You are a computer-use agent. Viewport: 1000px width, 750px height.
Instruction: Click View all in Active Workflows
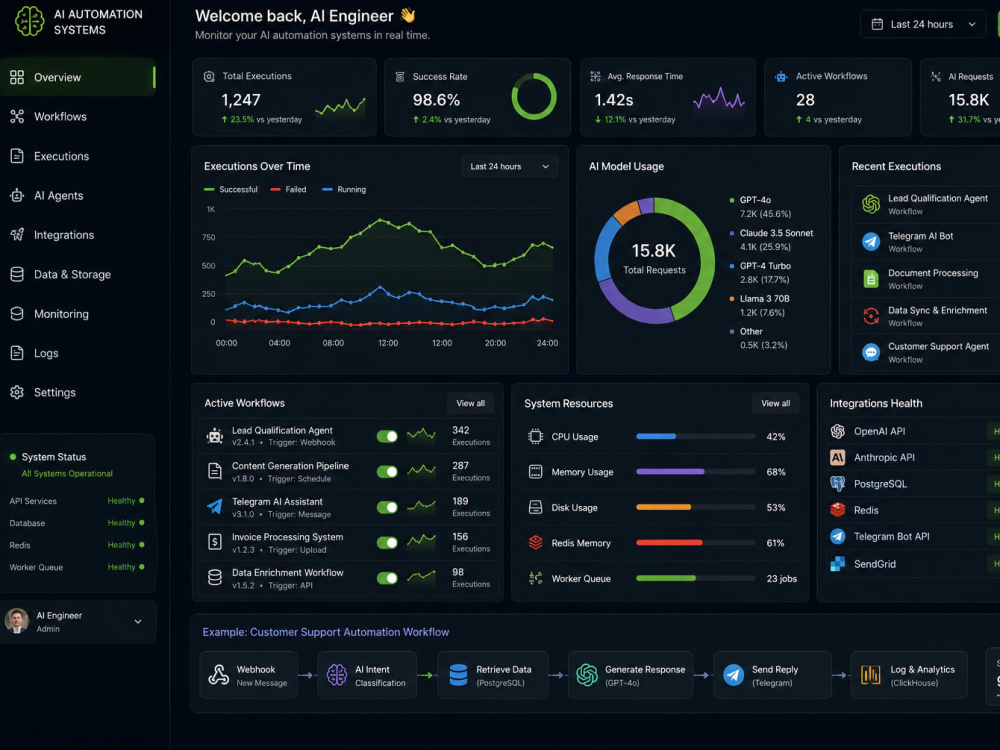[471, 403]
